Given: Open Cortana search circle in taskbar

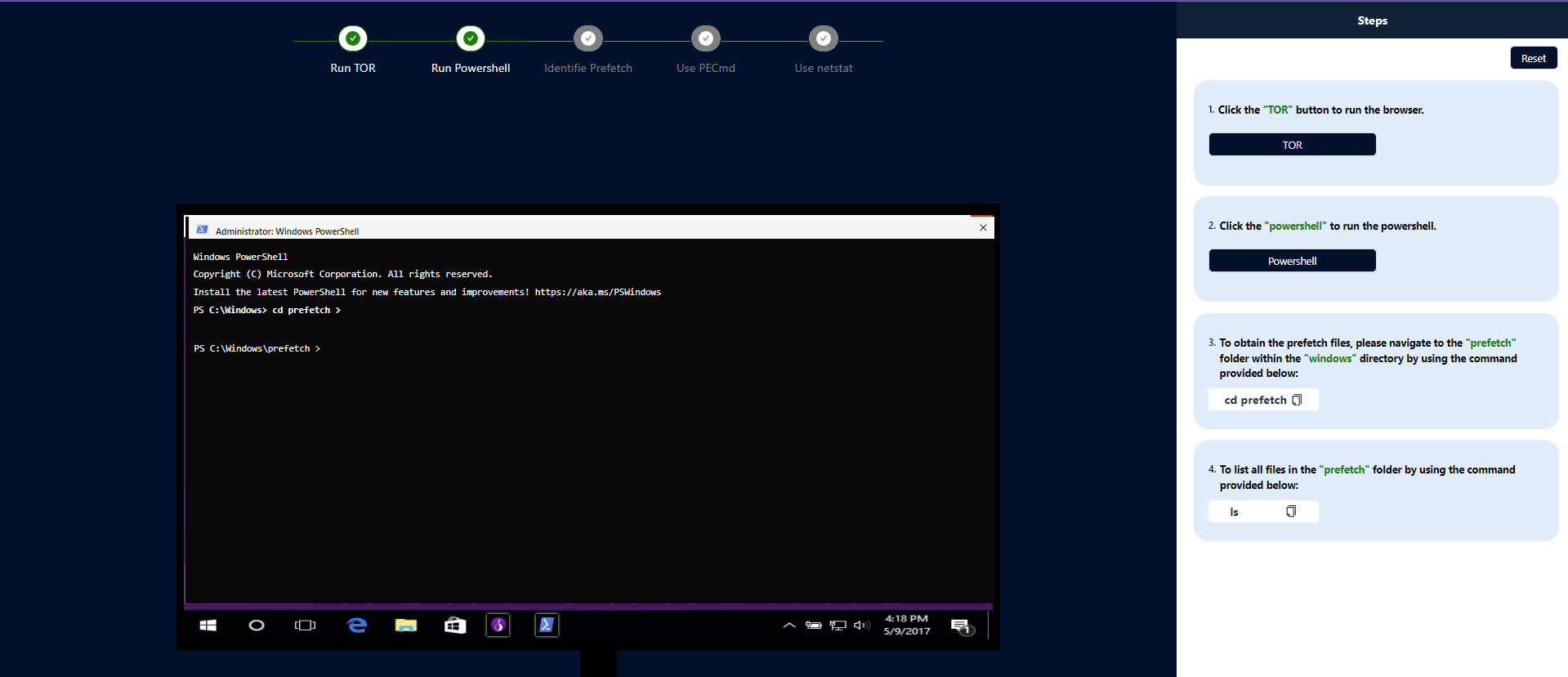Looking at the screenshot, I should coord(257,625).
